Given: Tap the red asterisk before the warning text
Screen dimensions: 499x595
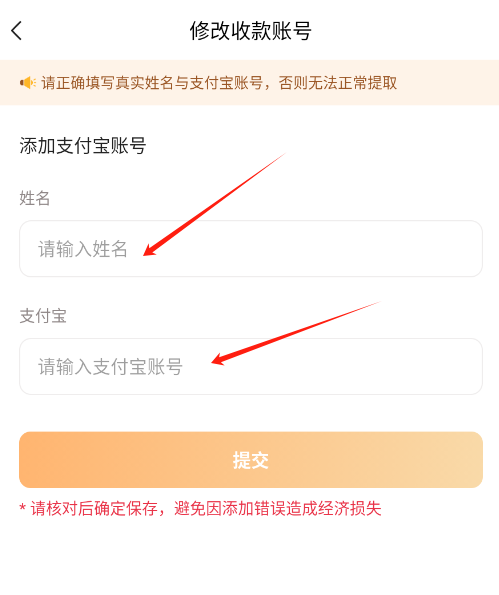Looking at the screenshot, I should pyautogui.click(x=22, y=508).
